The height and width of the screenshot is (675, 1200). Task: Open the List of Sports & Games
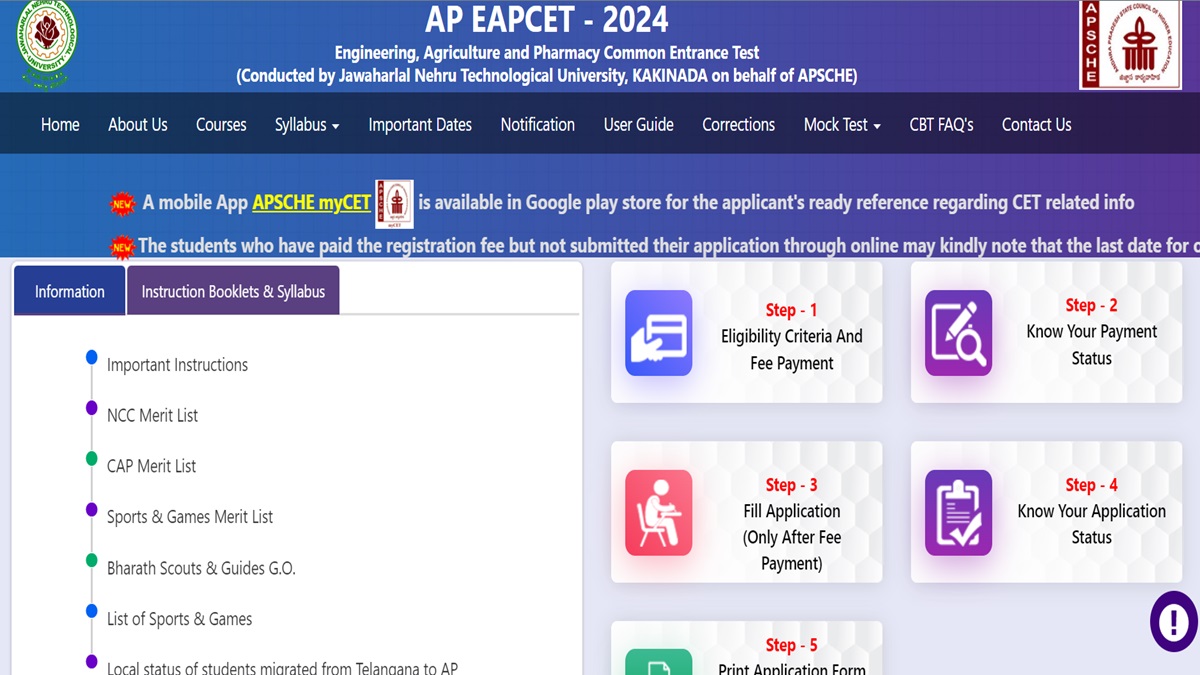[x=180, y=619]
